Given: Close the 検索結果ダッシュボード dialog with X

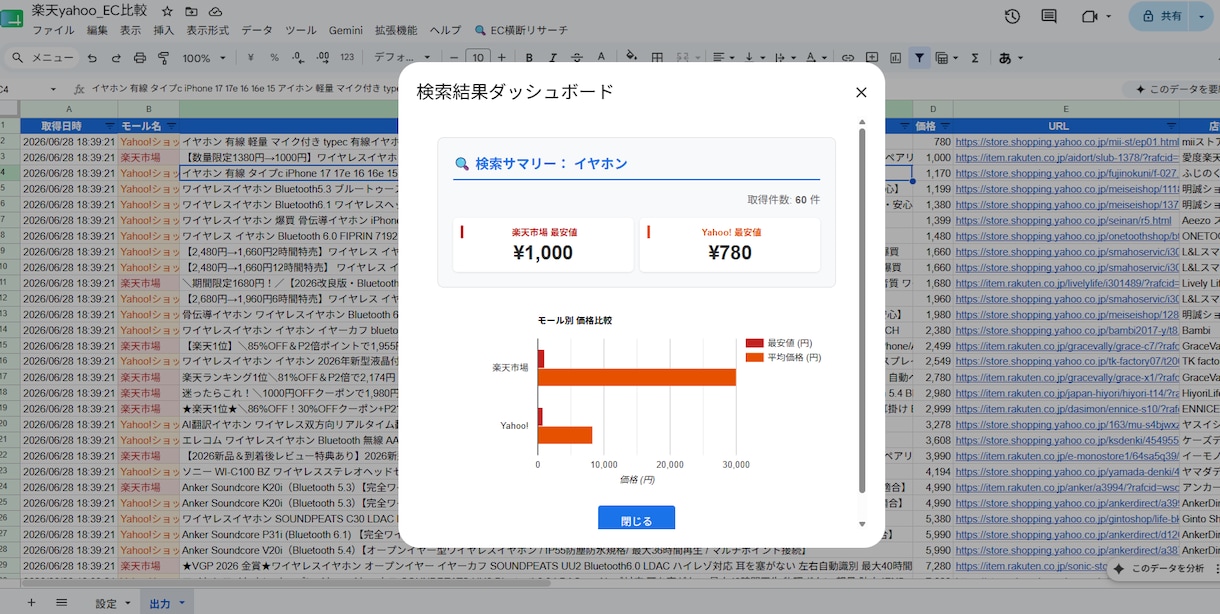Looking at the screenshot, I should coord(861,93).
